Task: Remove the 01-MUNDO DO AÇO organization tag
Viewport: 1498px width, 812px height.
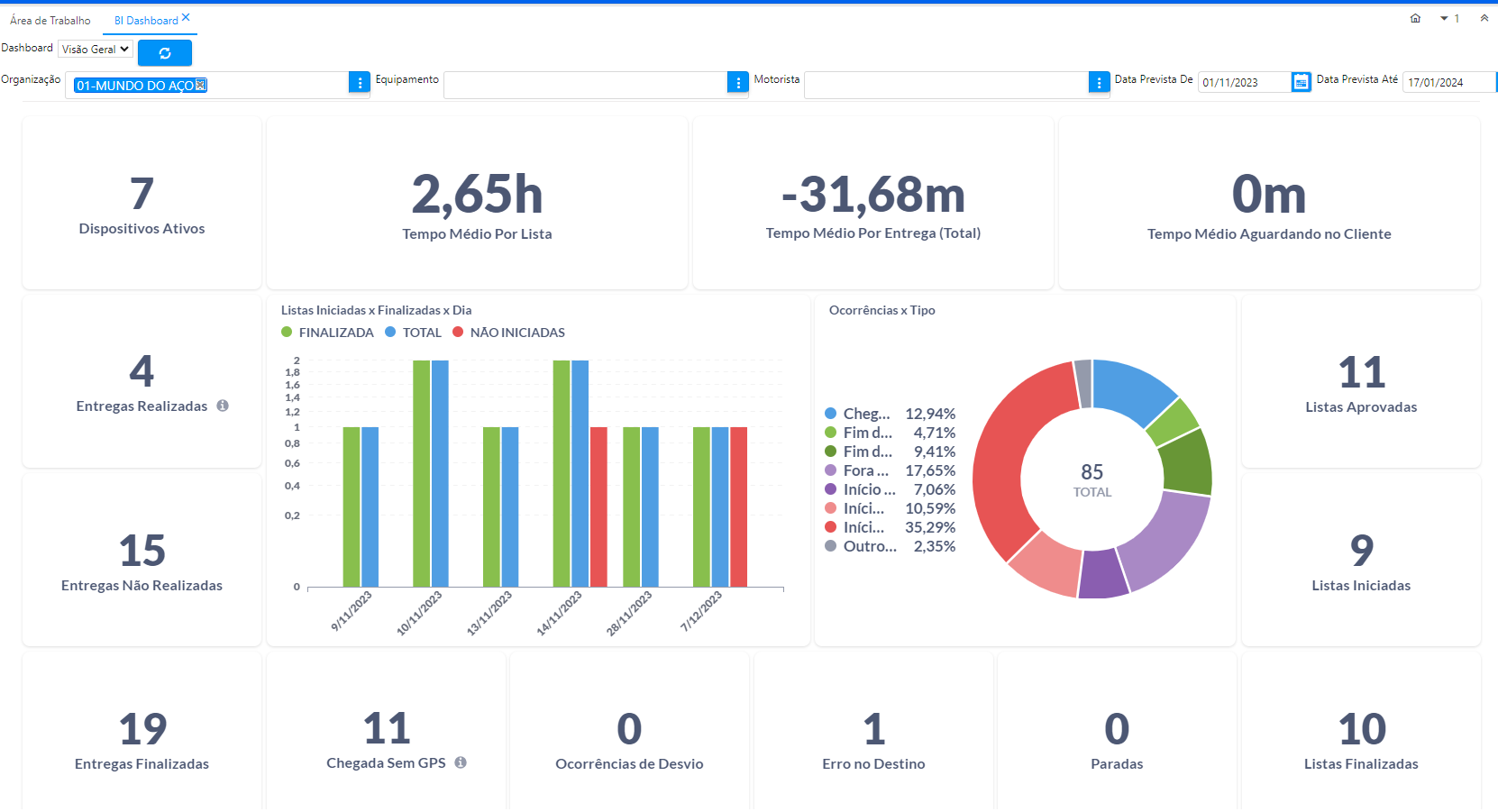Action: 201,85
